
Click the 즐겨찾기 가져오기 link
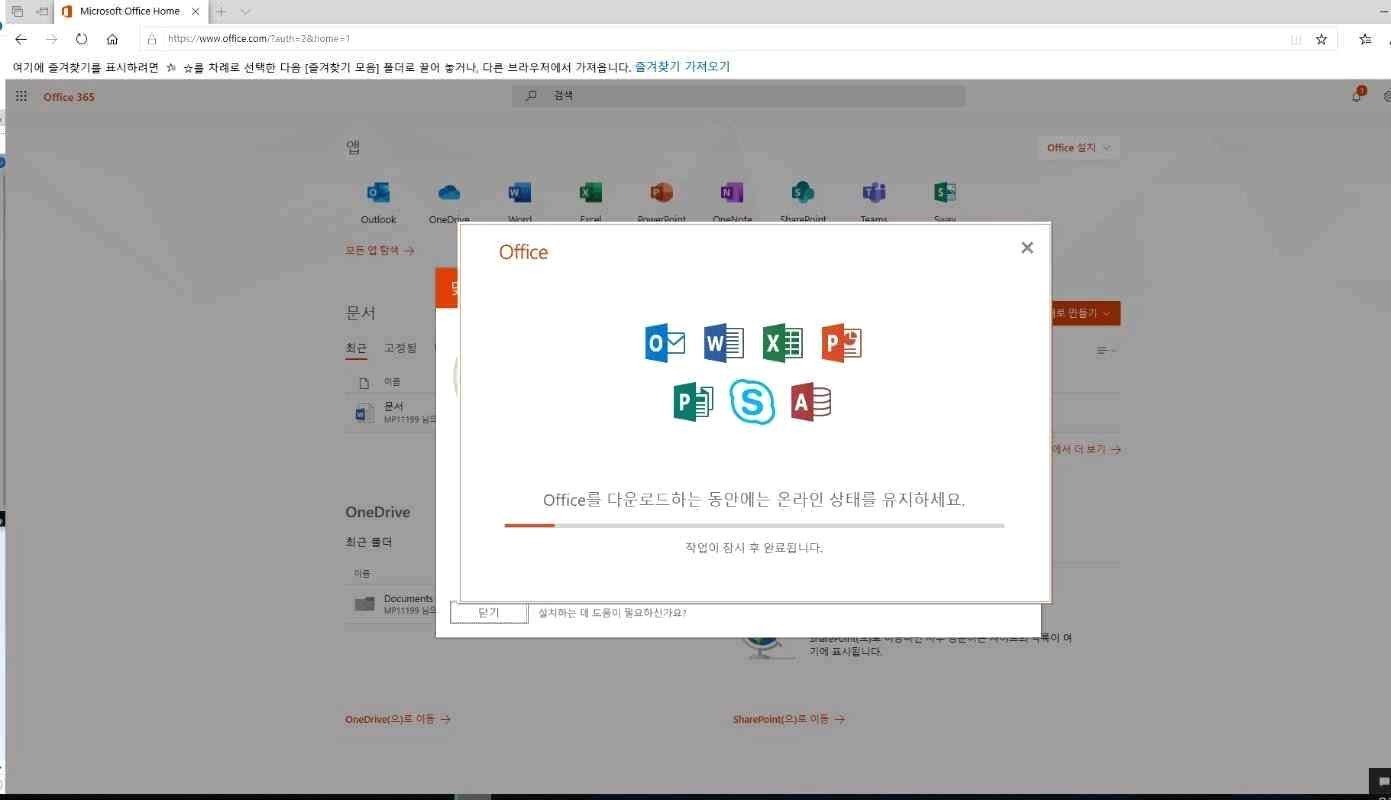682,67
